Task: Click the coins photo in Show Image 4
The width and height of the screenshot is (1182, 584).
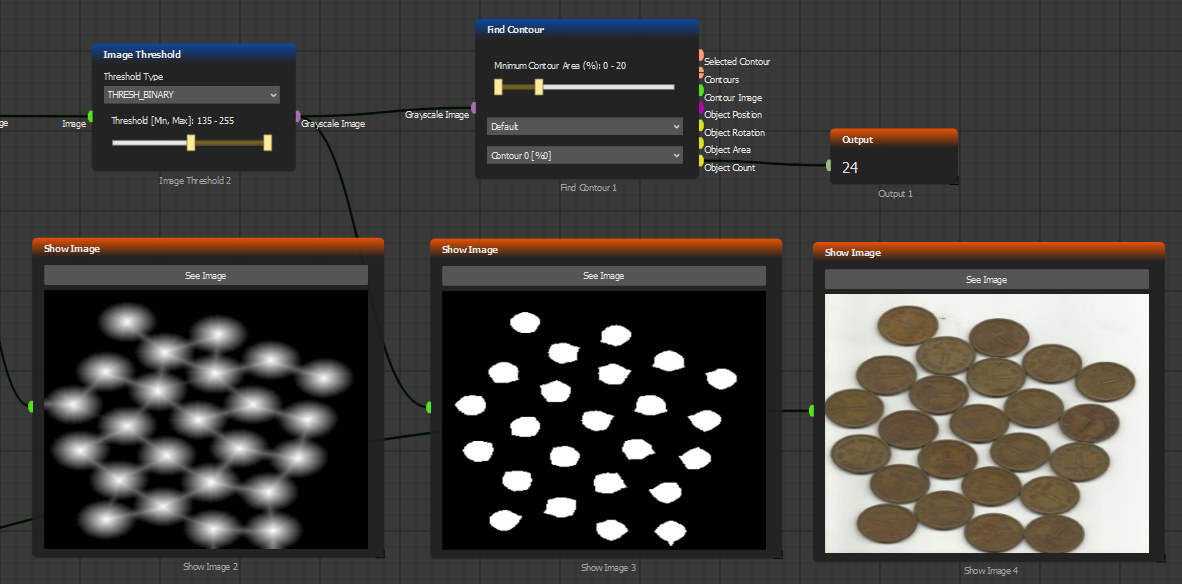Action: pyautogui.click(x=986, y=424)
